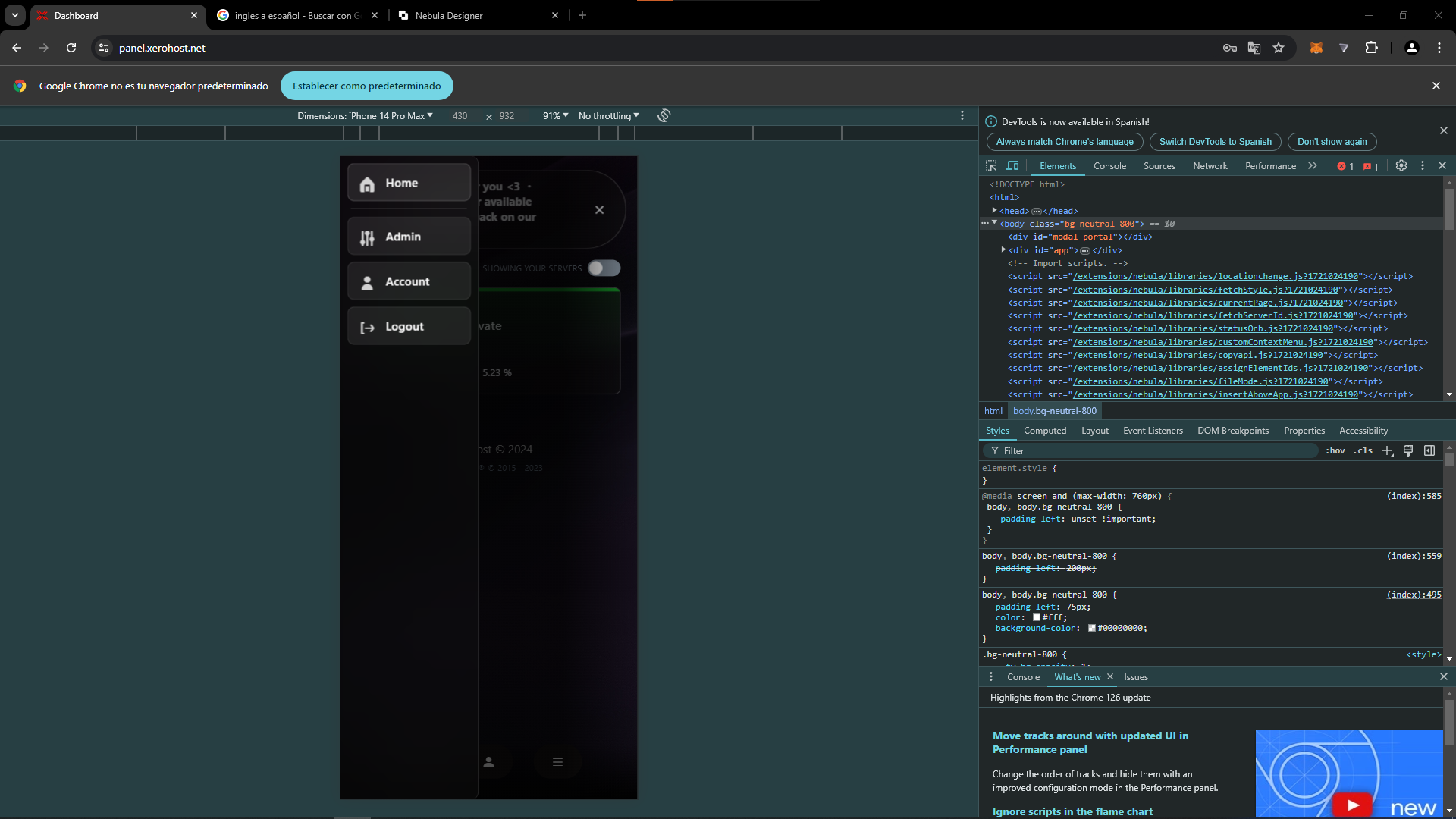Show more DevTools tabs chevron

(1313, 165)
